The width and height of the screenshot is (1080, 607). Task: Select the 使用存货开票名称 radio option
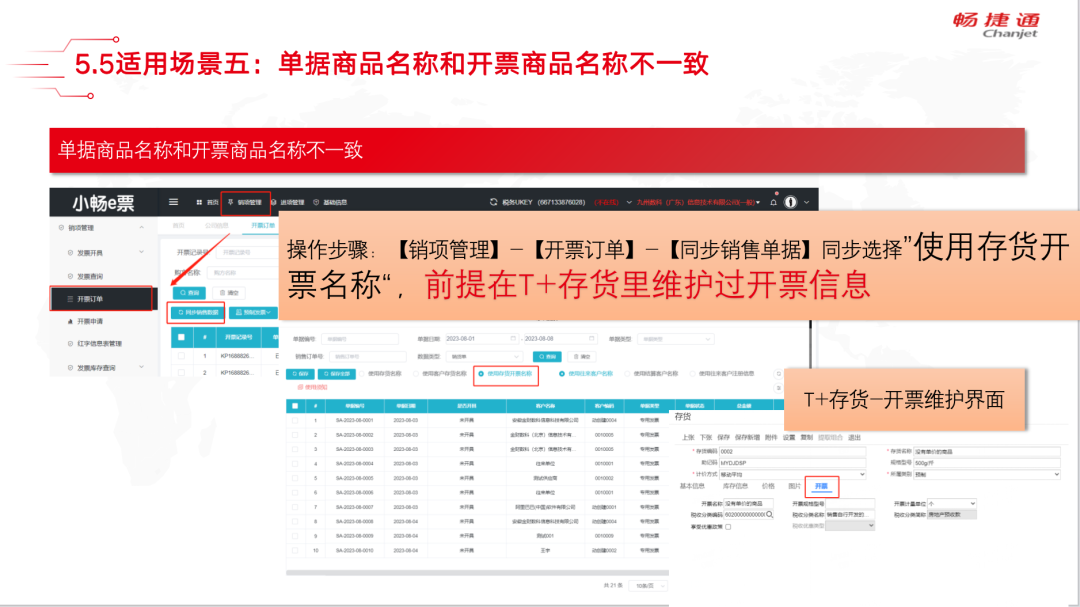[481, 373]
